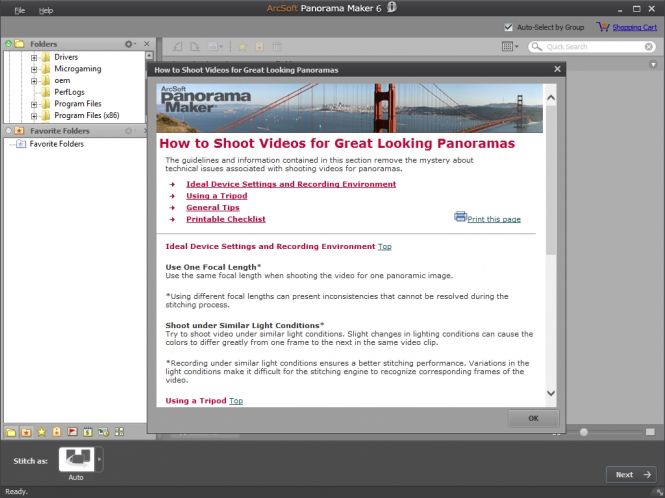Click the help dialog vertical scrollbar thumb
Viewport: 665px width, 498px height.
point(551,180)
